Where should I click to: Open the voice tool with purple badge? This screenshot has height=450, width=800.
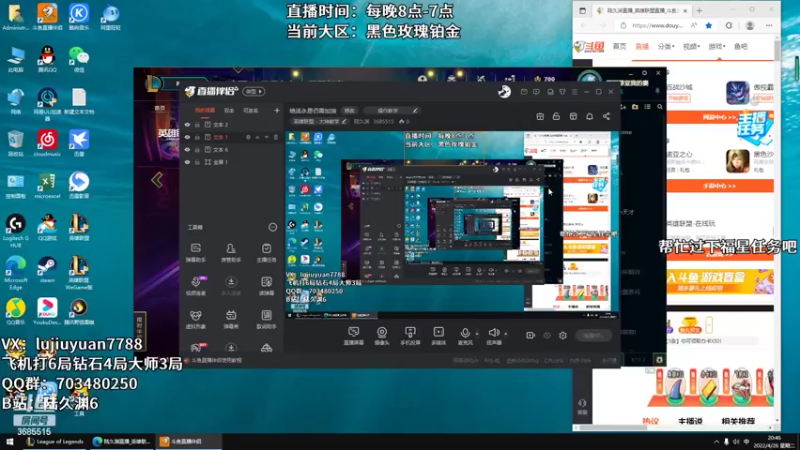[195, 286]
